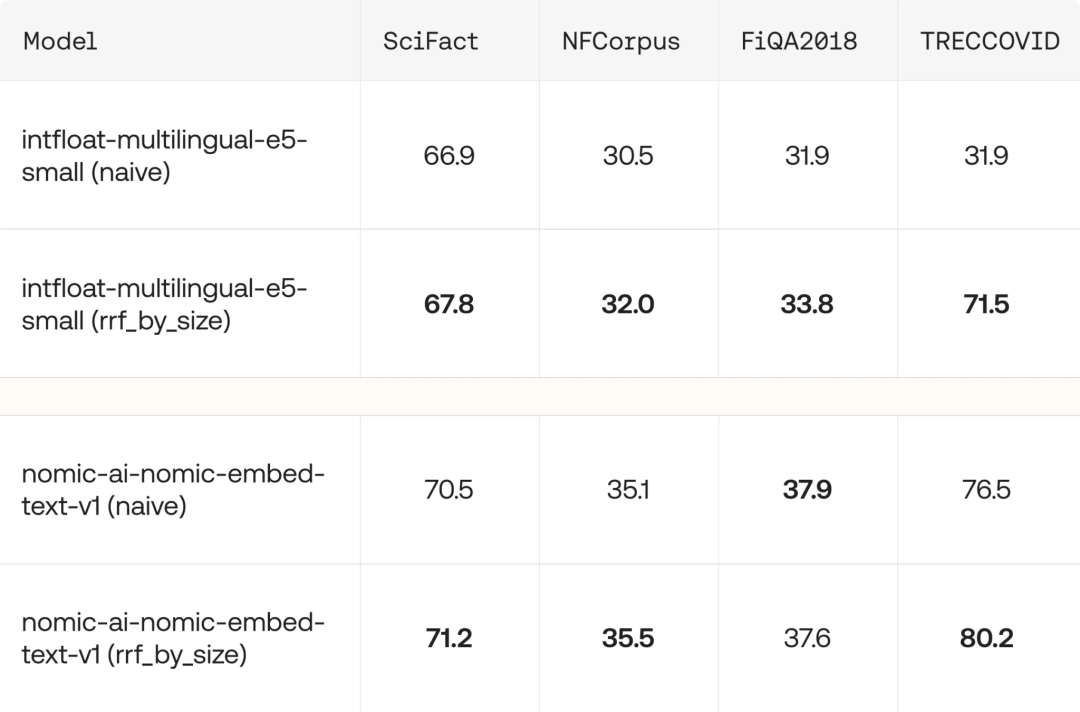Click the bold 67.8 SciFact score
Viewport: 1080px width, 712px height.
pyautogui.click(x=449, y=305)
